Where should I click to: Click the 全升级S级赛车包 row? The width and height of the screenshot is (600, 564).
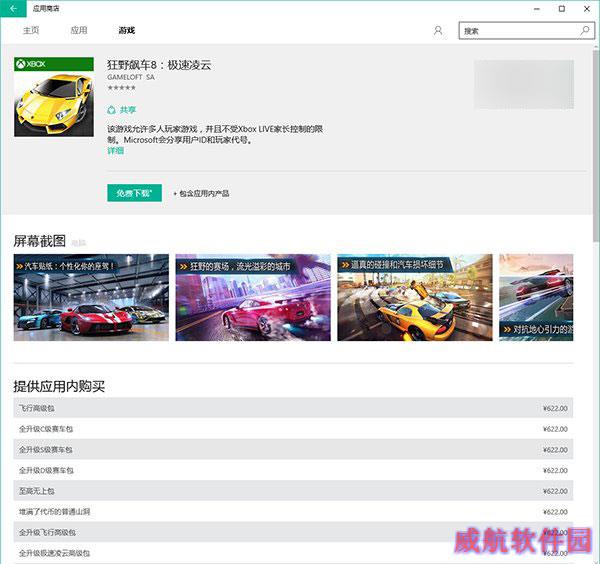[293, 449]
